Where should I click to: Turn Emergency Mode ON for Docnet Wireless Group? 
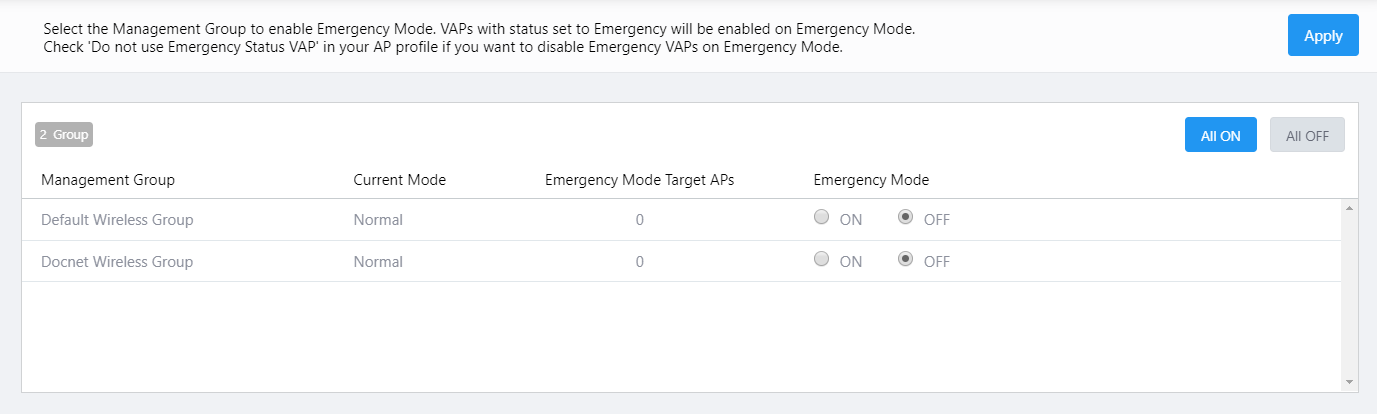pos(822,259)
